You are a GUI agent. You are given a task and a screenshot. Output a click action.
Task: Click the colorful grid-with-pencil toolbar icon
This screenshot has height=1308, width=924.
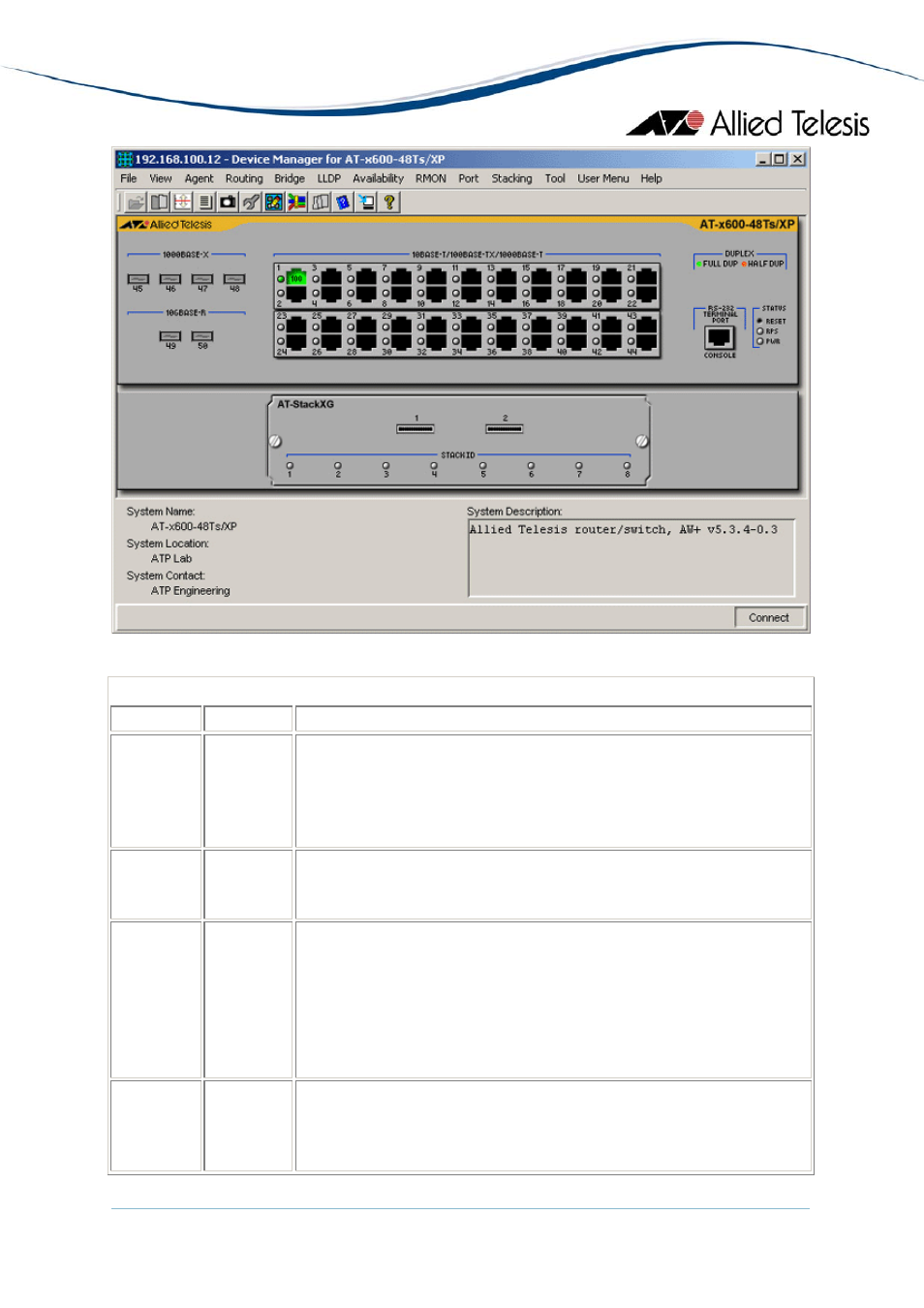pyautogui.click(x=274, y=202)
